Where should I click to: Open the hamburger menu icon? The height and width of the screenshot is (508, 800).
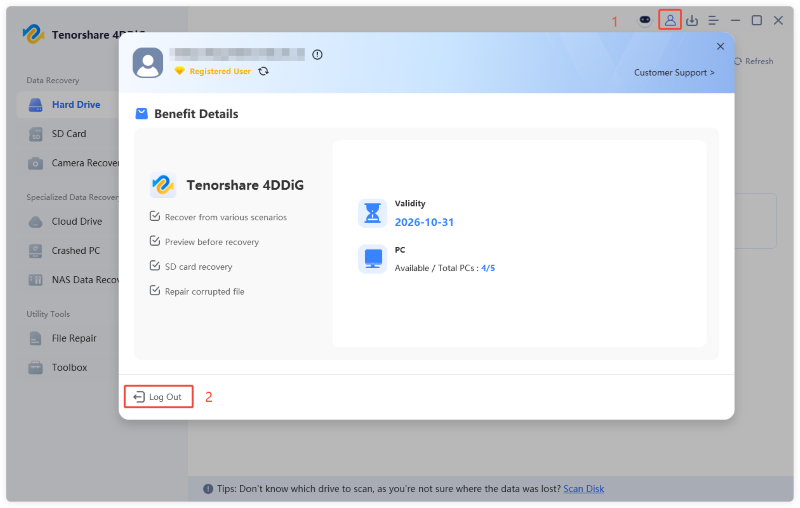(713, 20)
